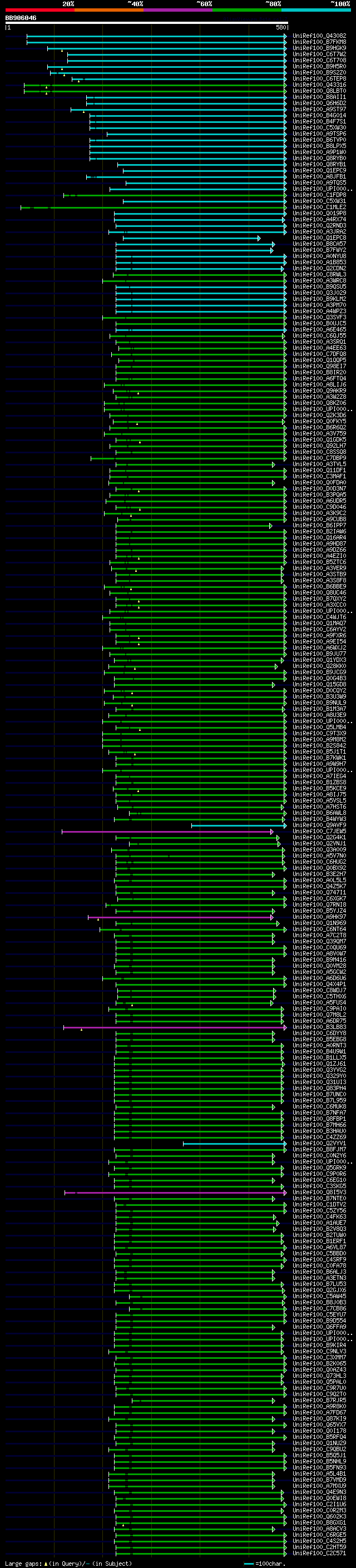Select the UniRef100_Q6H6D2 entry
Image resolution: width=356 pixels, height=1568 pixels.
tap(319, 103)
